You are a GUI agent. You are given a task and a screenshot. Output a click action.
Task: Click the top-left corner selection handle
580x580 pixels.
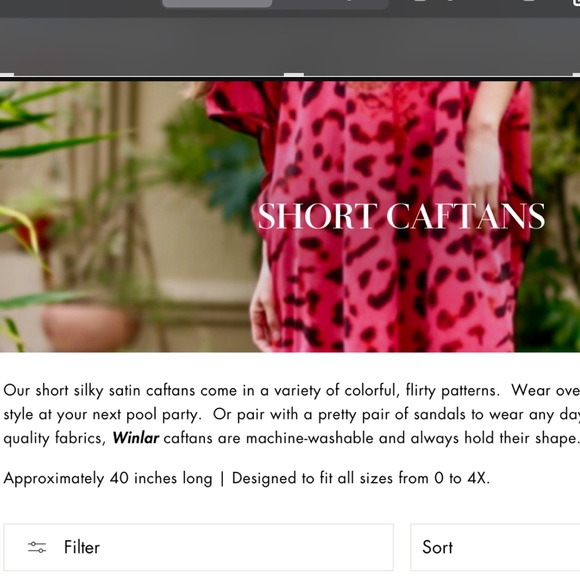(x=7, y=75)
